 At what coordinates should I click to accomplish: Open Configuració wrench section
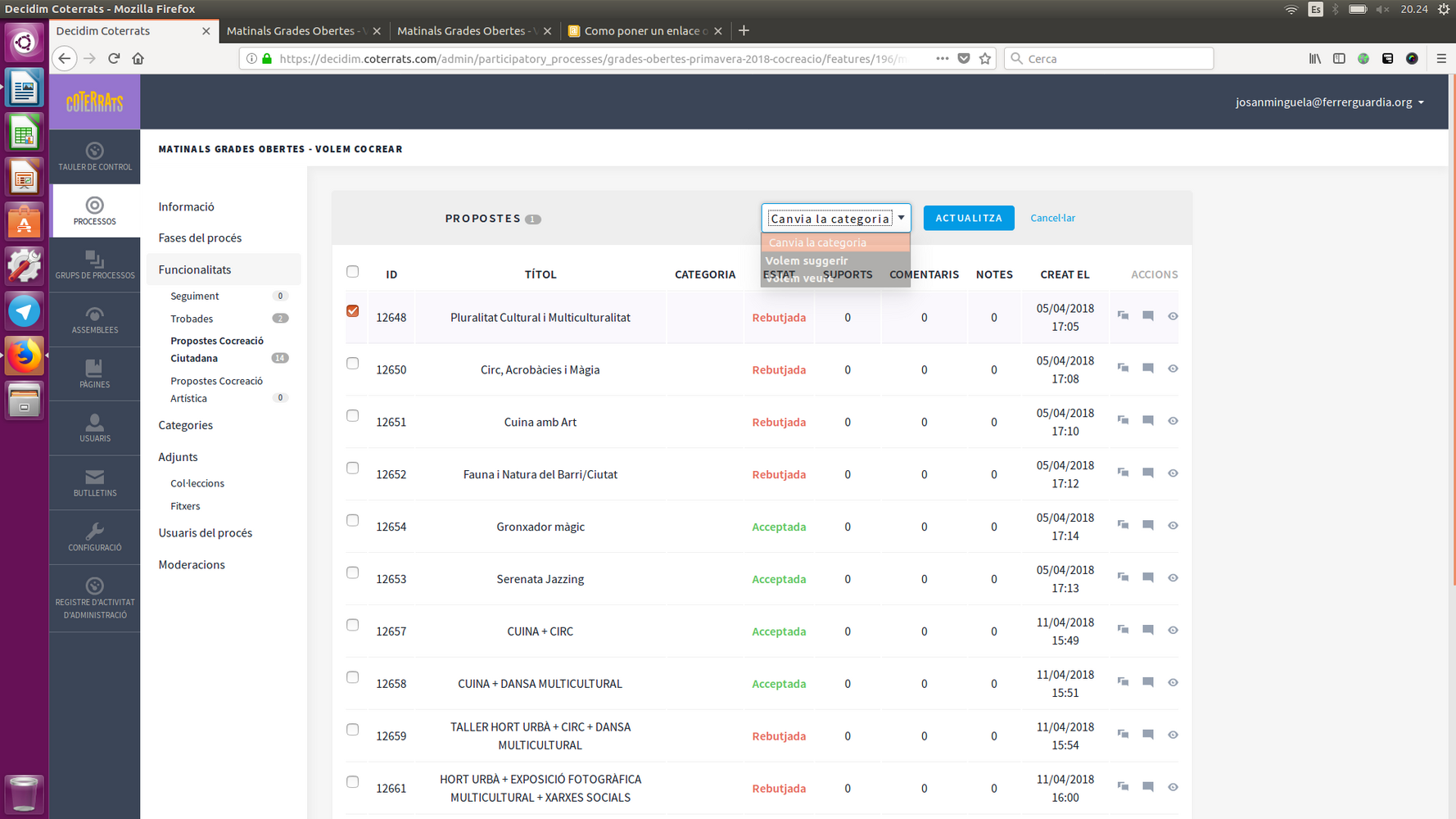pyautogui.click(x=94, y=537)
